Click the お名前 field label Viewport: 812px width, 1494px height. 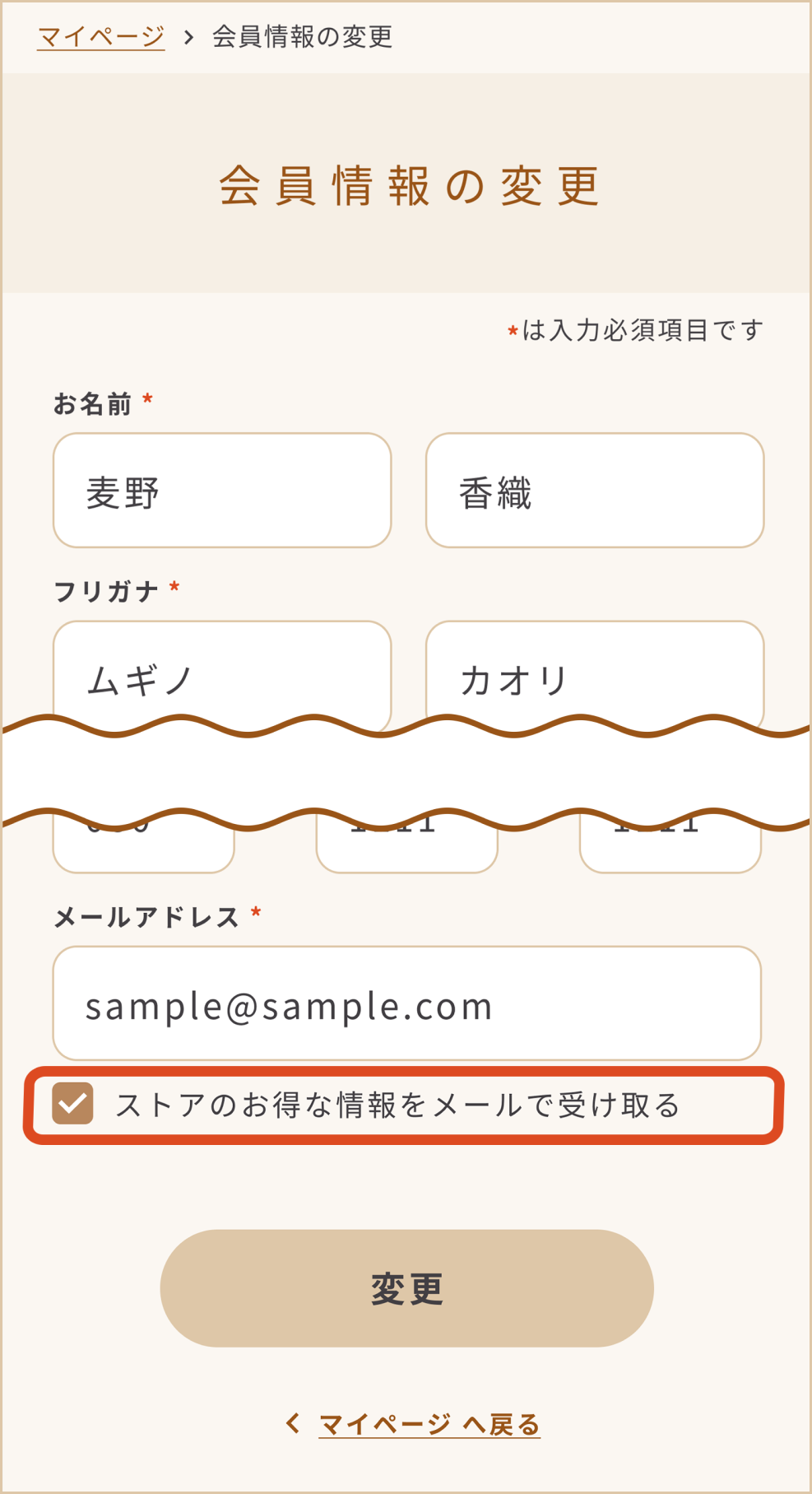coord(92,404)
